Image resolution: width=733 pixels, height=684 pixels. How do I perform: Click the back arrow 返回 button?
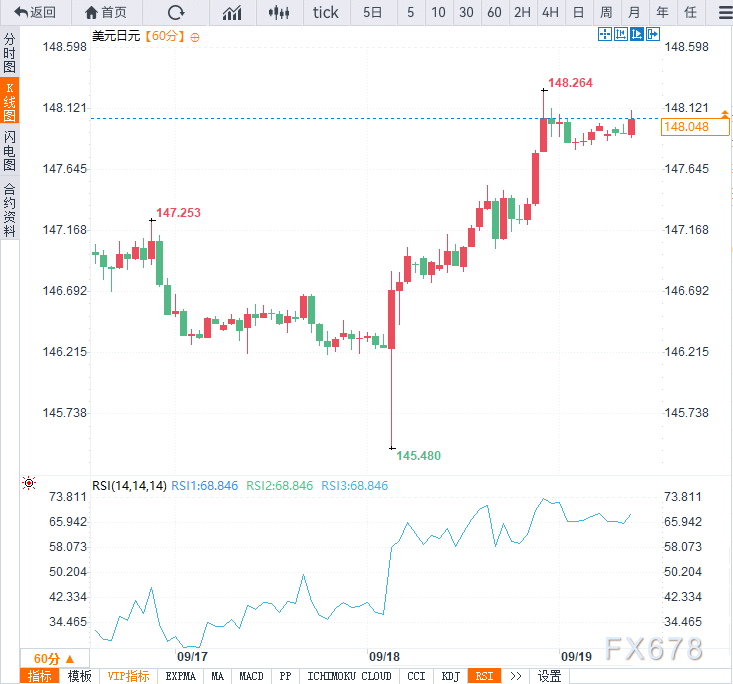tap(36, 12)
